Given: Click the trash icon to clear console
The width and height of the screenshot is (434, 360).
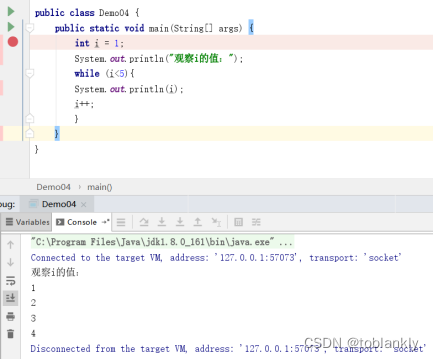Looking at the screenshot, I should pos(11,334).
